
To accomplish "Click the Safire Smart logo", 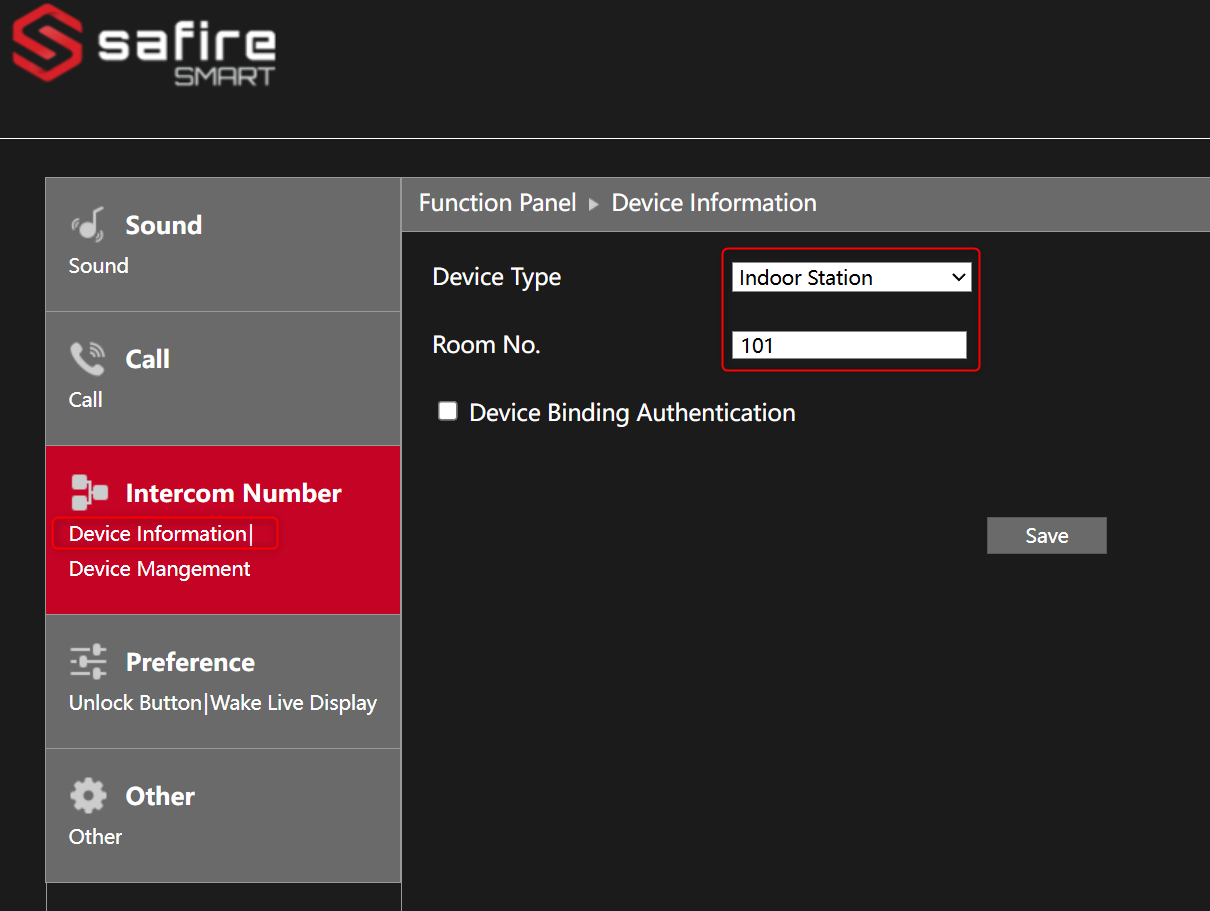I will 143,46.
